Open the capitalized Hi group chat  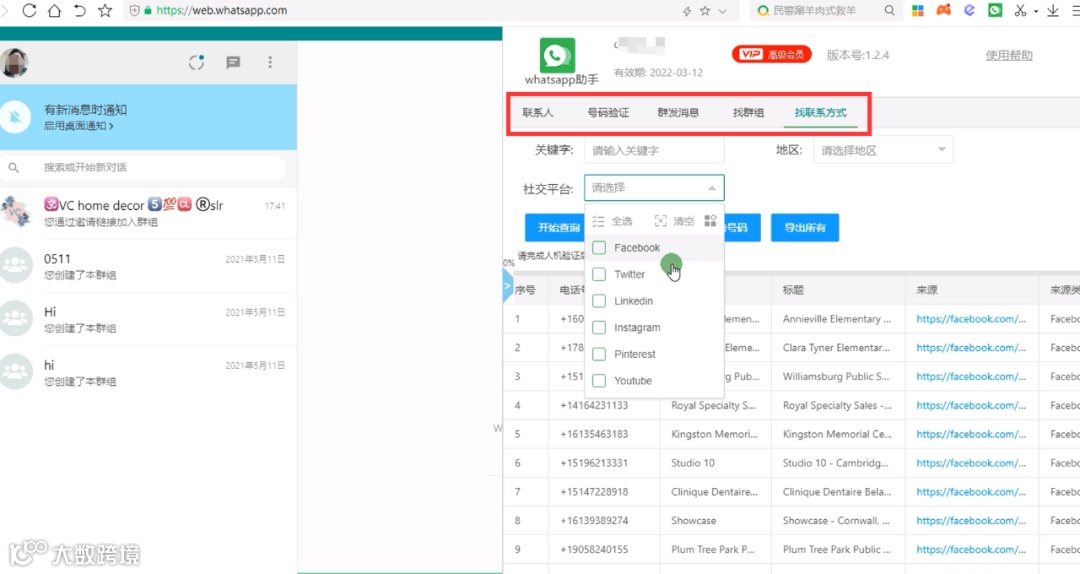click(148, 319)
